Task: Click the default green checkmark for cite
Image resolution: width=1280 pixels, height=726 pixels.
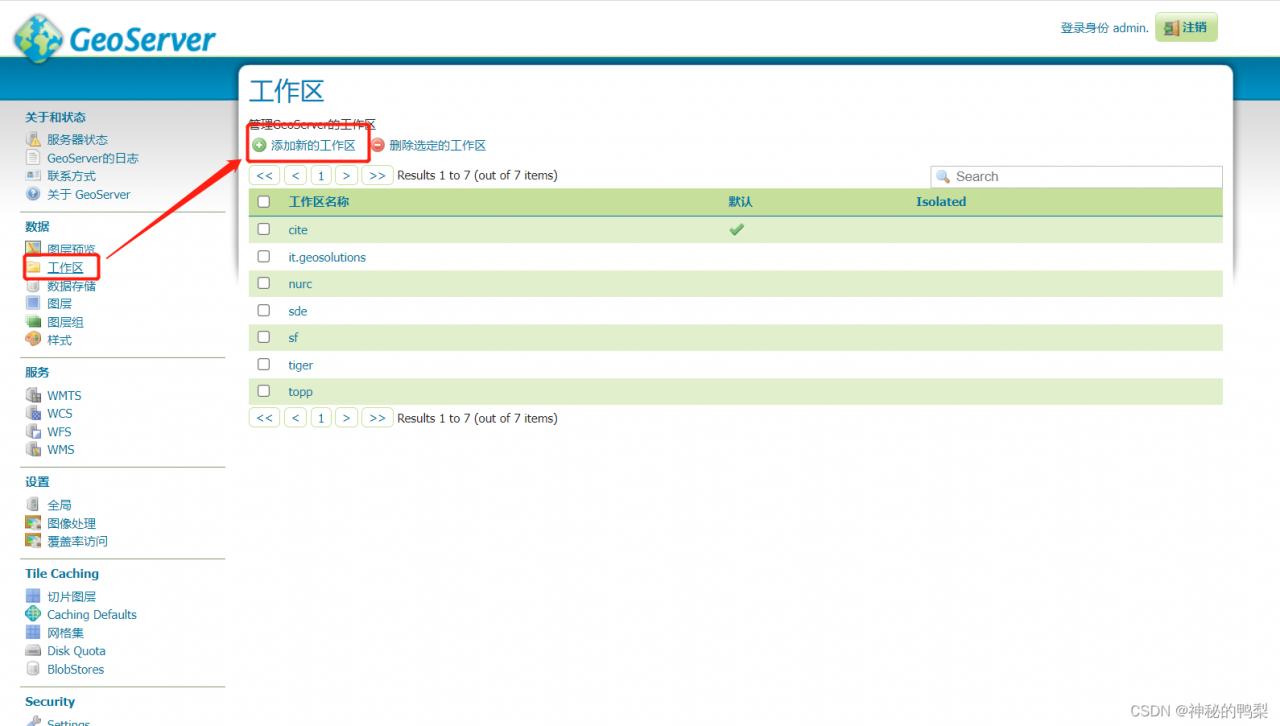Action: pyautogui.click(x=737, y=229)
